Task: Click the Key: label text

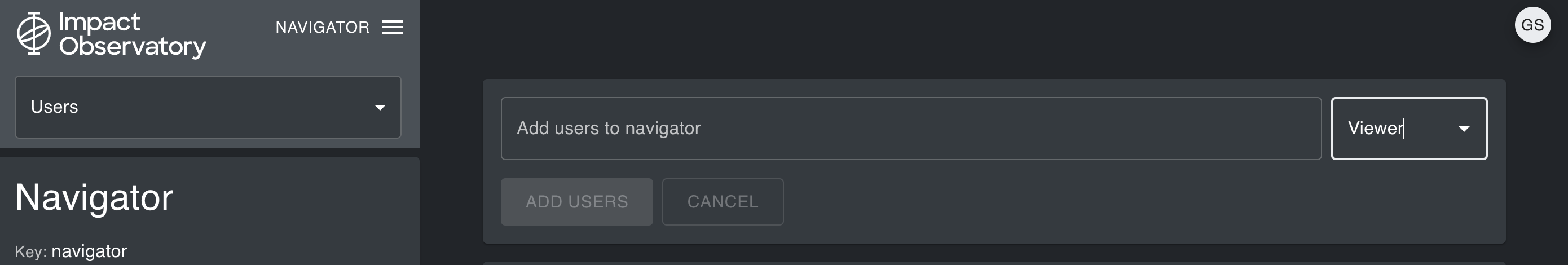Action: (x=30, y=251)
